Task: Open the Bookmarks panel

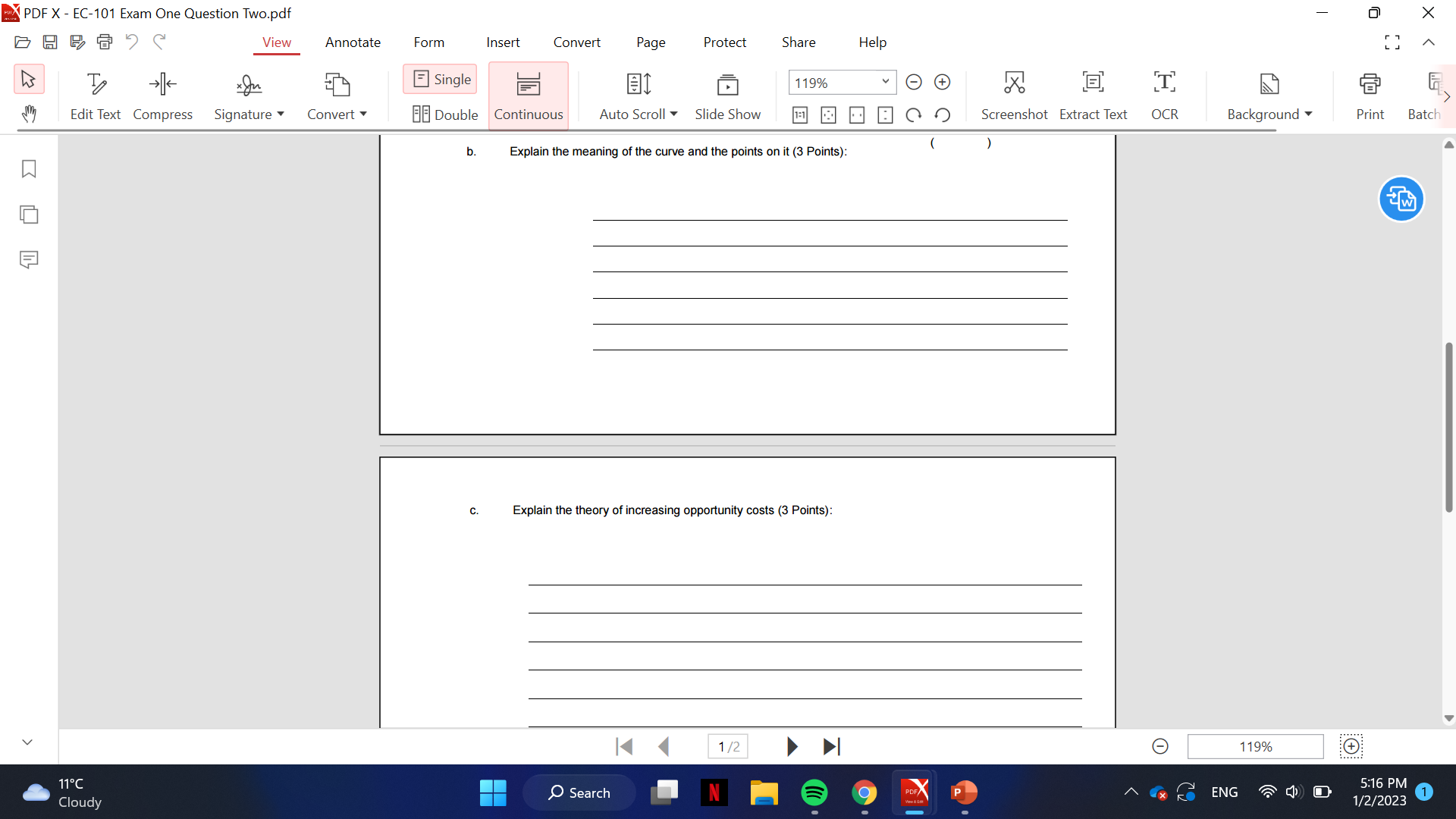Action: coord(28,169)
